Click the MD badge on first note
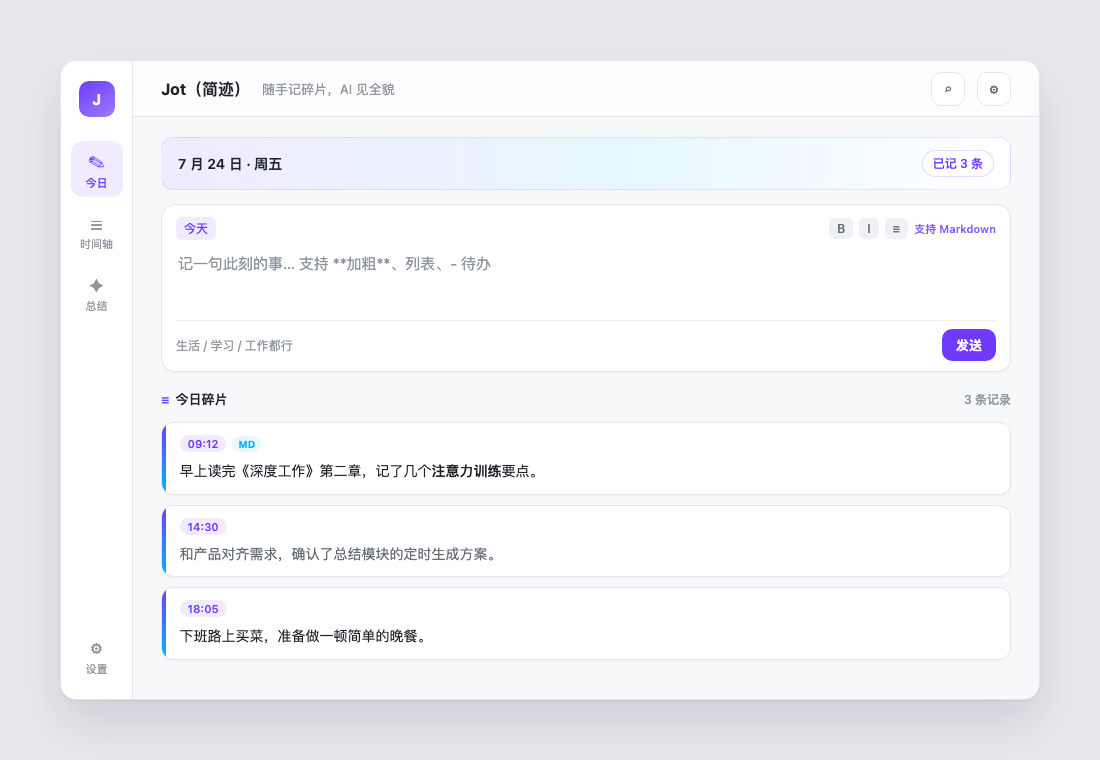 pos(246,444)
